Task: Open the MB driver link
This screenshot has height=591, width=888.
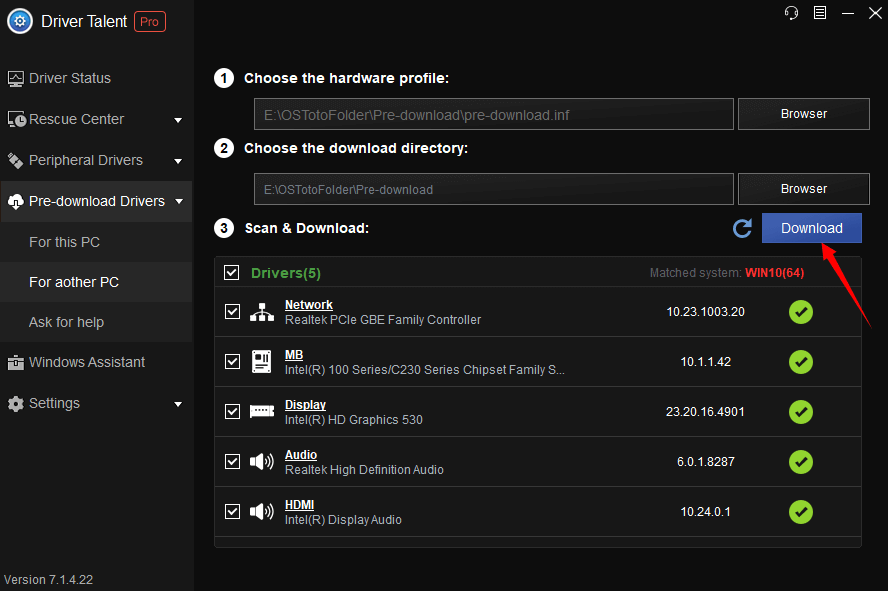Action: [294, 355]
